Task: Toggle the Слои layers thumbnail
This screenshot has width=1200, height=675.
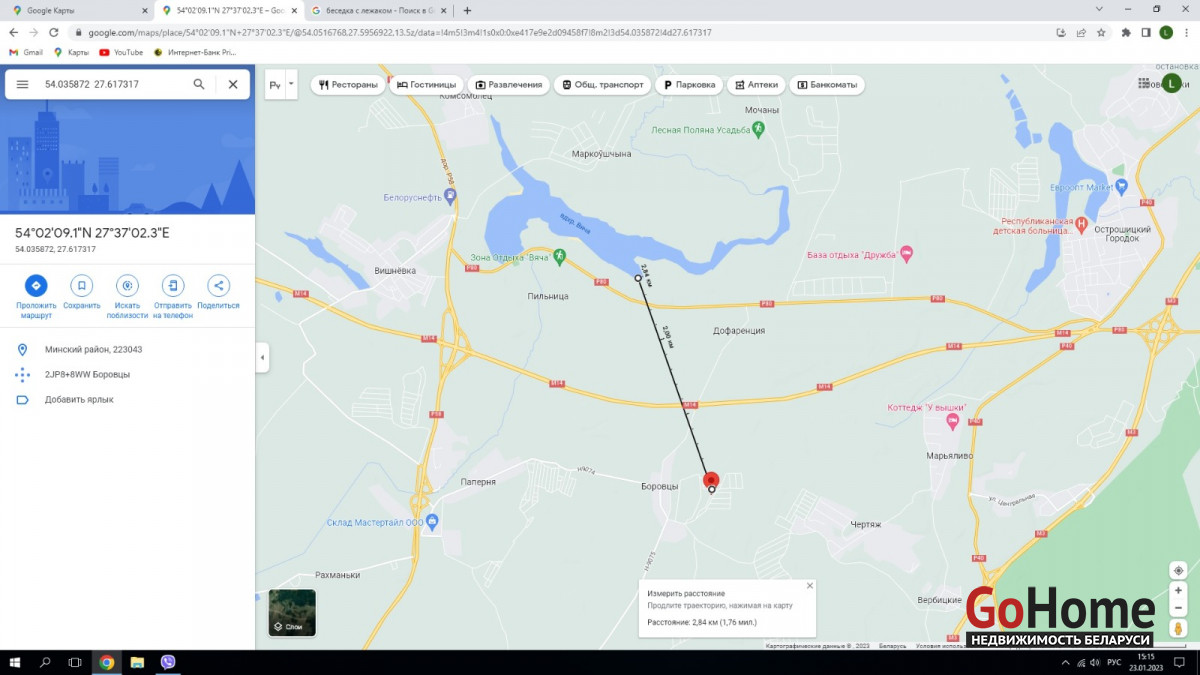Action: [x=292, y=612]
